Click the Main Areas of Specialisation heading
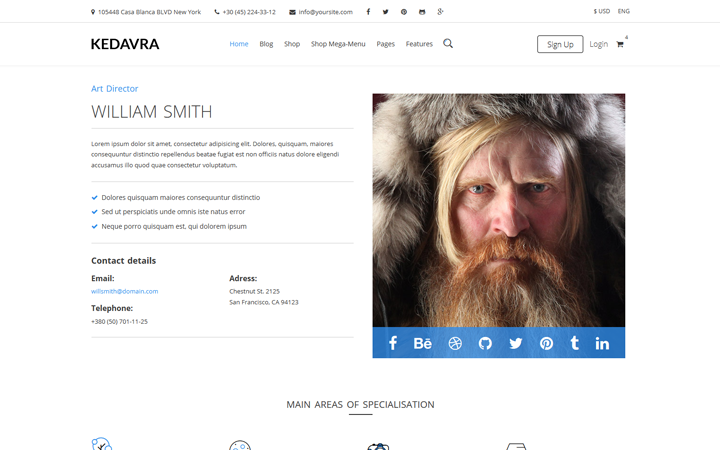The width and height of the screenshot is (720, 450). [360, 405]
